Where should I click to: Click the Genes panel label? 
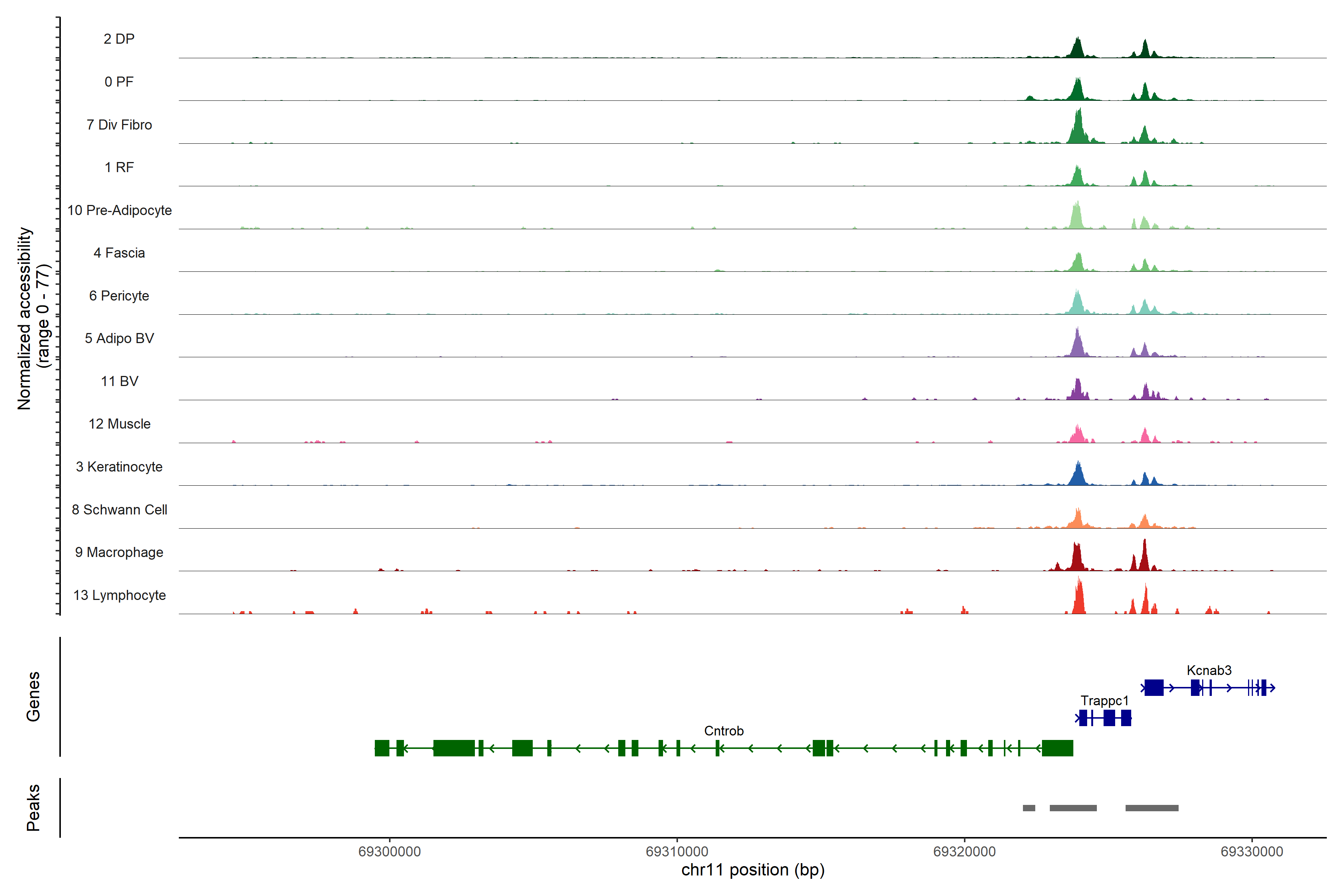pos(33,697)
